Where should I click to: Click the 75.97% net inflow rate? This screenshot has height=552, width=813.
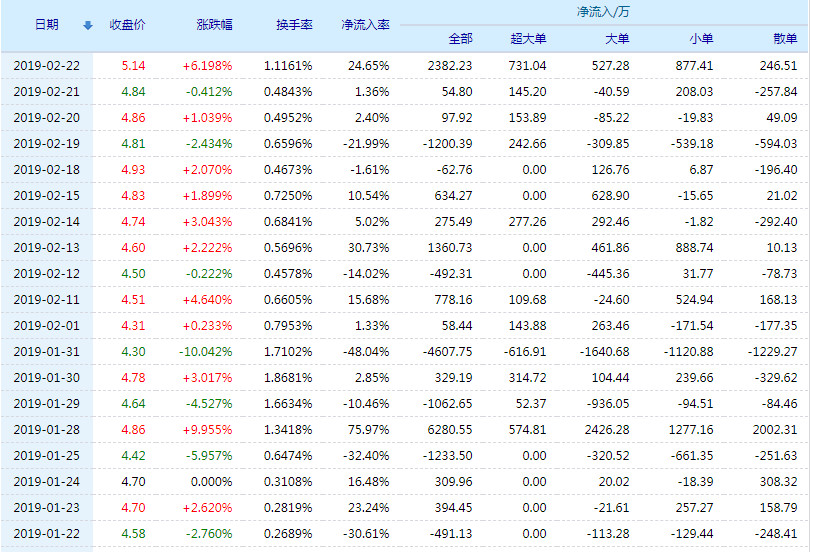click(x=368, y=429)
